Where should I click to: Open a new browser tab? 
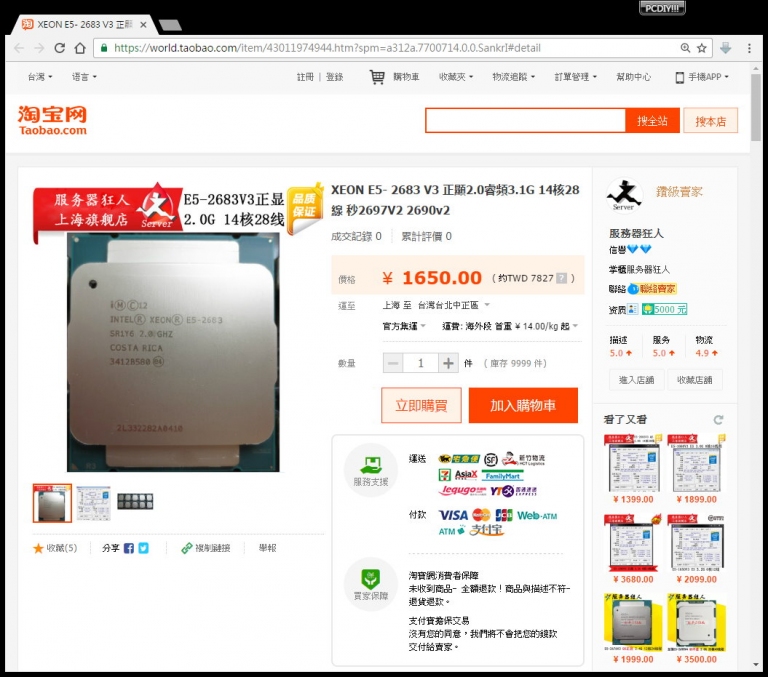coord(170,25)
